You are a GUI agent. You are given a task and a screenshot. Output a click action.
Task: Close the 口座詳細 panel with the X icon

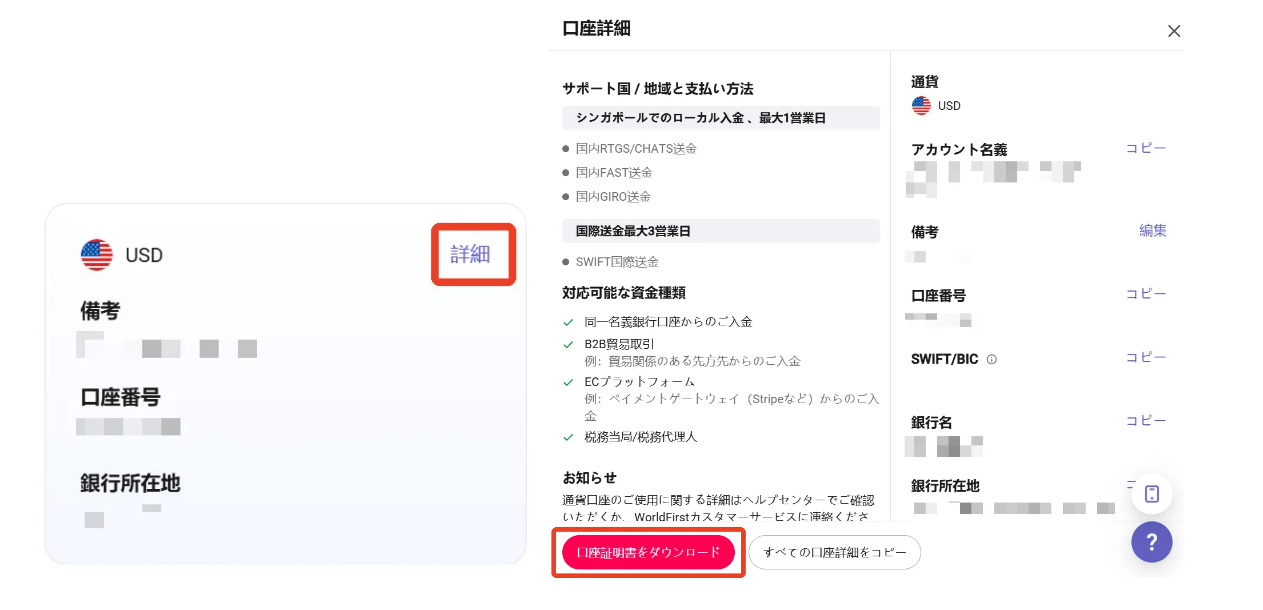click(1174, 31)
